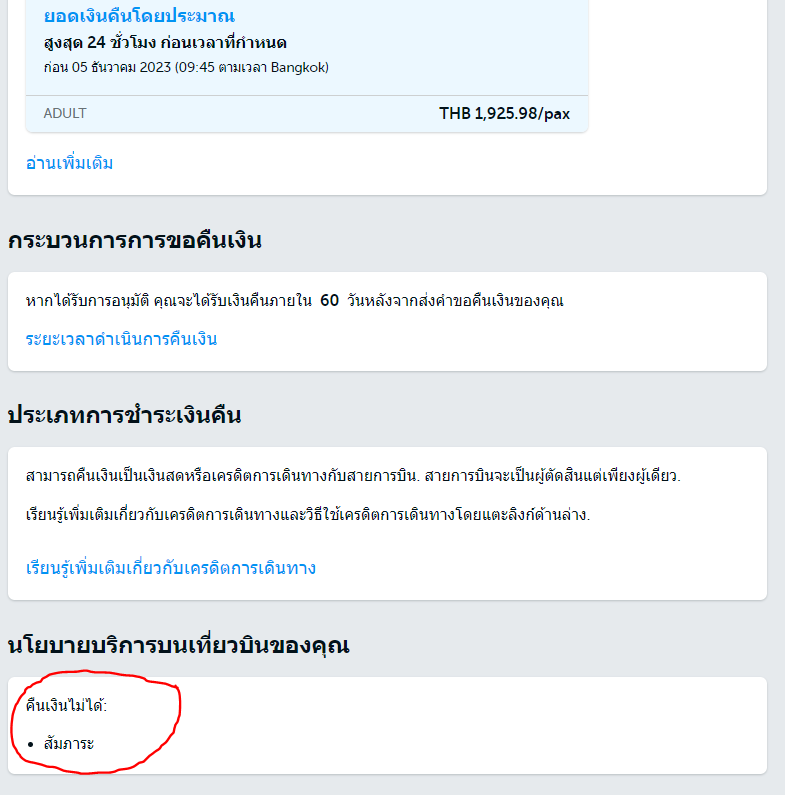Click the กระบวนการการขอคืนเงิน section heading
This screenshot has height=795, width=785.
(x=135, y=240)
